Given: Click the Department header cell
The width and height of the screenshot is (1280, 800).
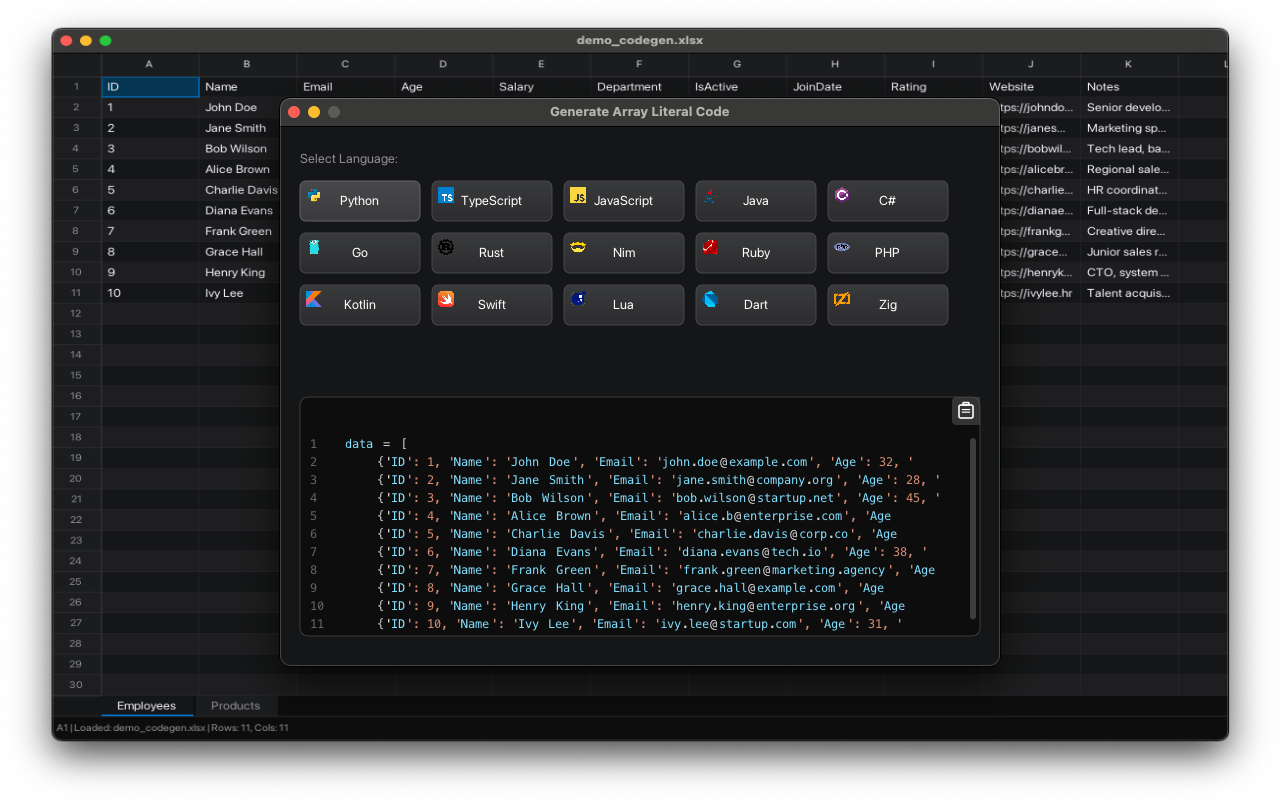Looking at the screenshot, I should click(640, 87).
